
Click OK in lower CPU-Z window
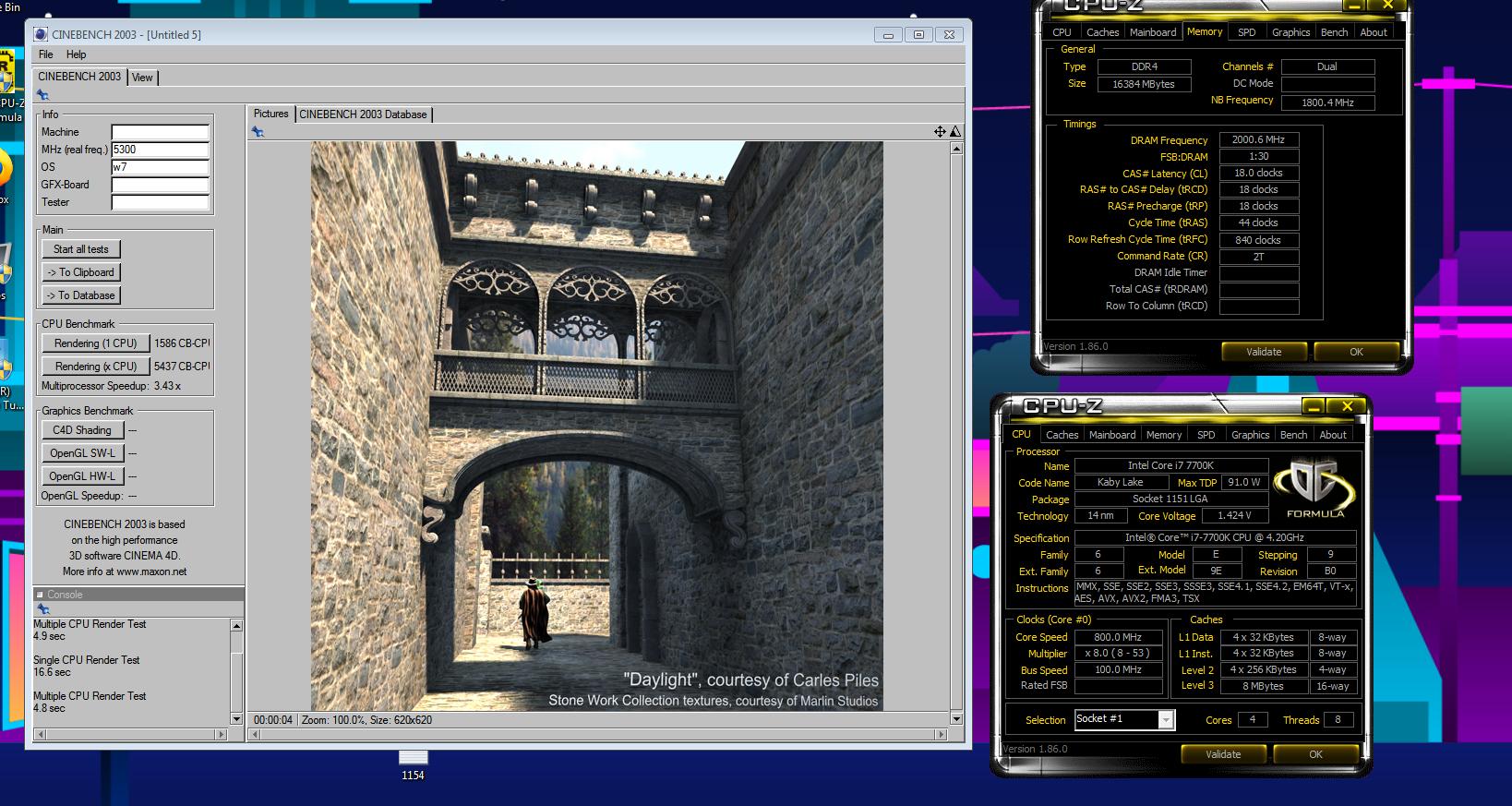coord(1315,754)
